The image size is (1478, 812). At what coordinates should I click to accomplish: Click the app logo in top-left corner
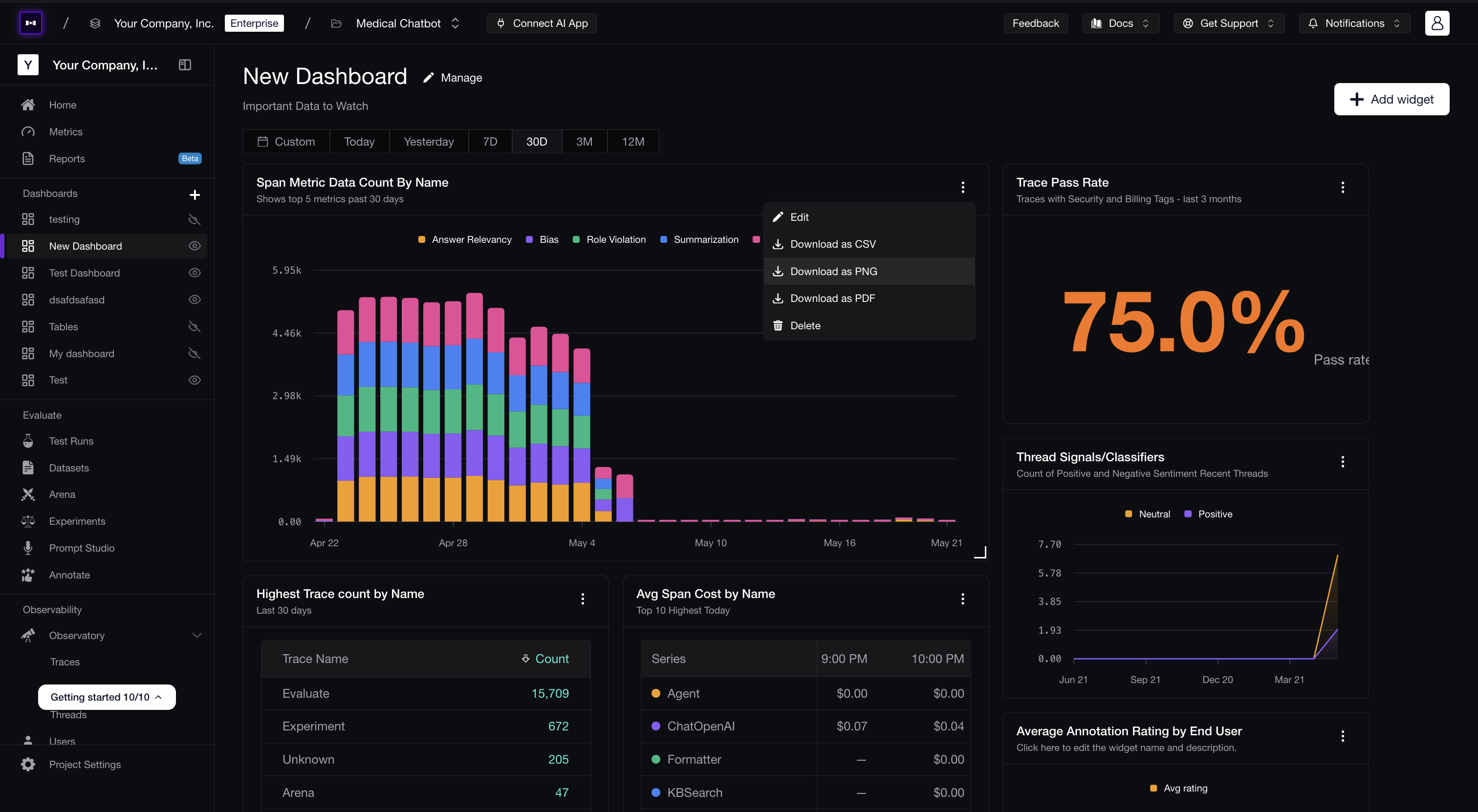[x=30, y=23]
